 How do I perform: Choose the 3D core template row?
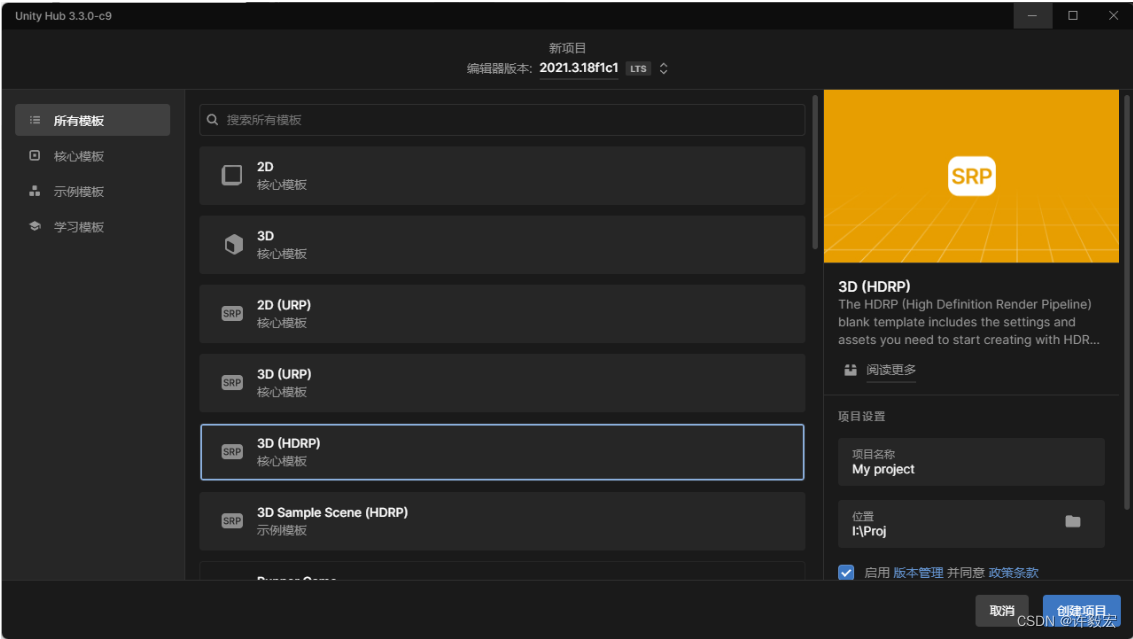(502, 244)
